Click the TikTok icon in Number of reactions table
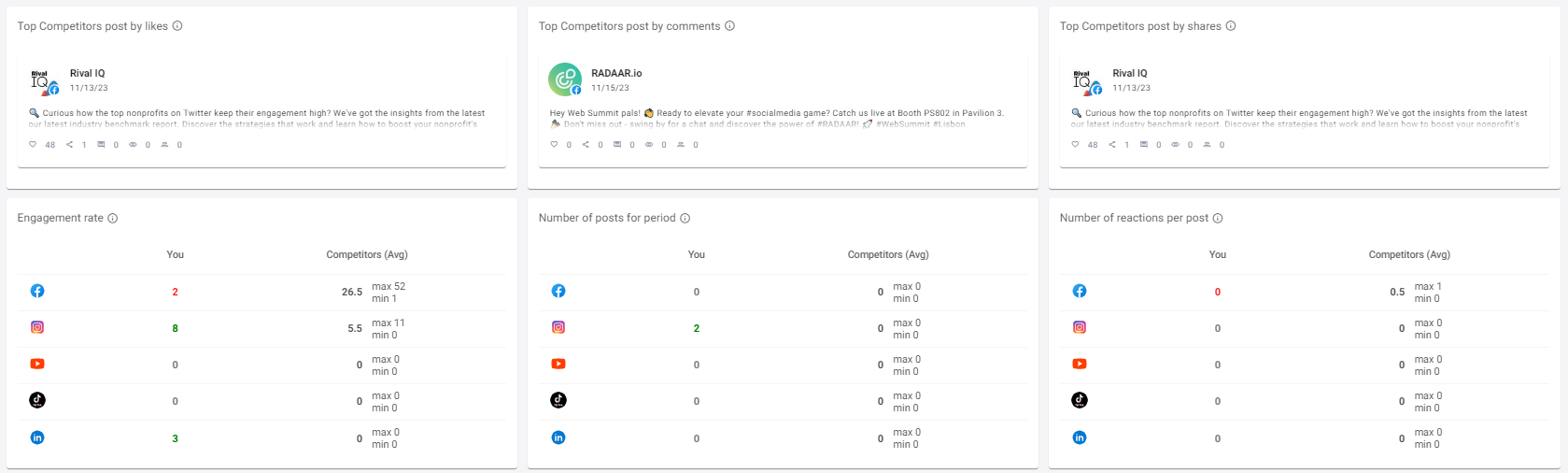The width and height of the screenshot is (1568, 473). [1080, 400]
